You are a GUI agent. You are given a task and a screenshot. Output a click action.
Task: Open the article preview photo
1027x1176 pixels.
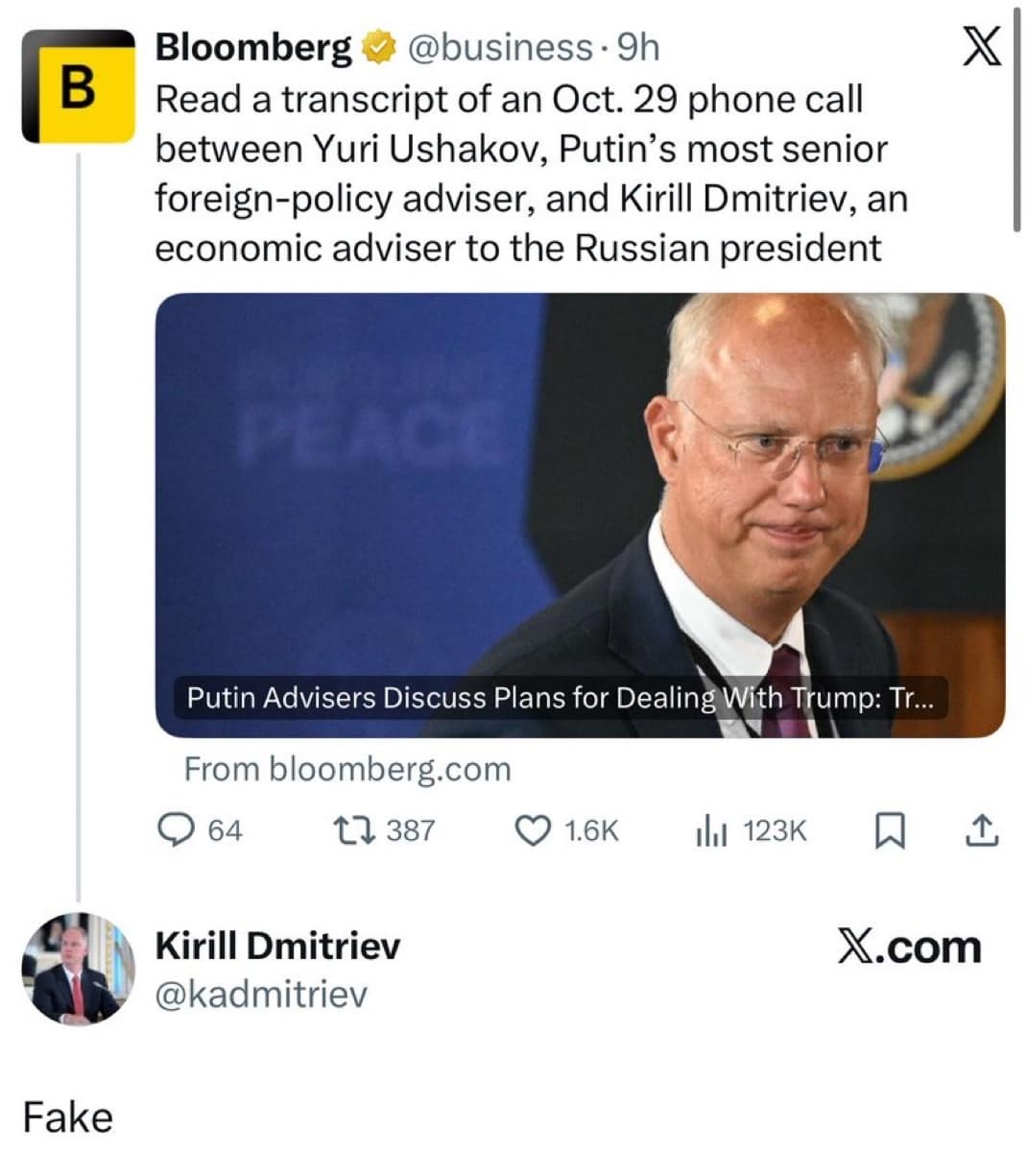[580, 480]
